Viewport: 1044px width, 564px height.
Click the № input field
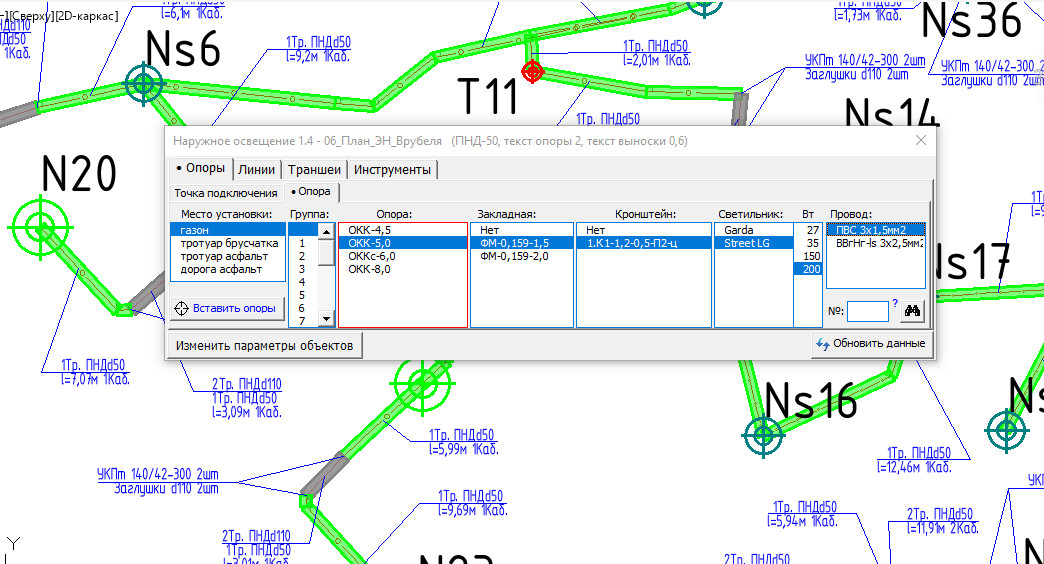868,311
